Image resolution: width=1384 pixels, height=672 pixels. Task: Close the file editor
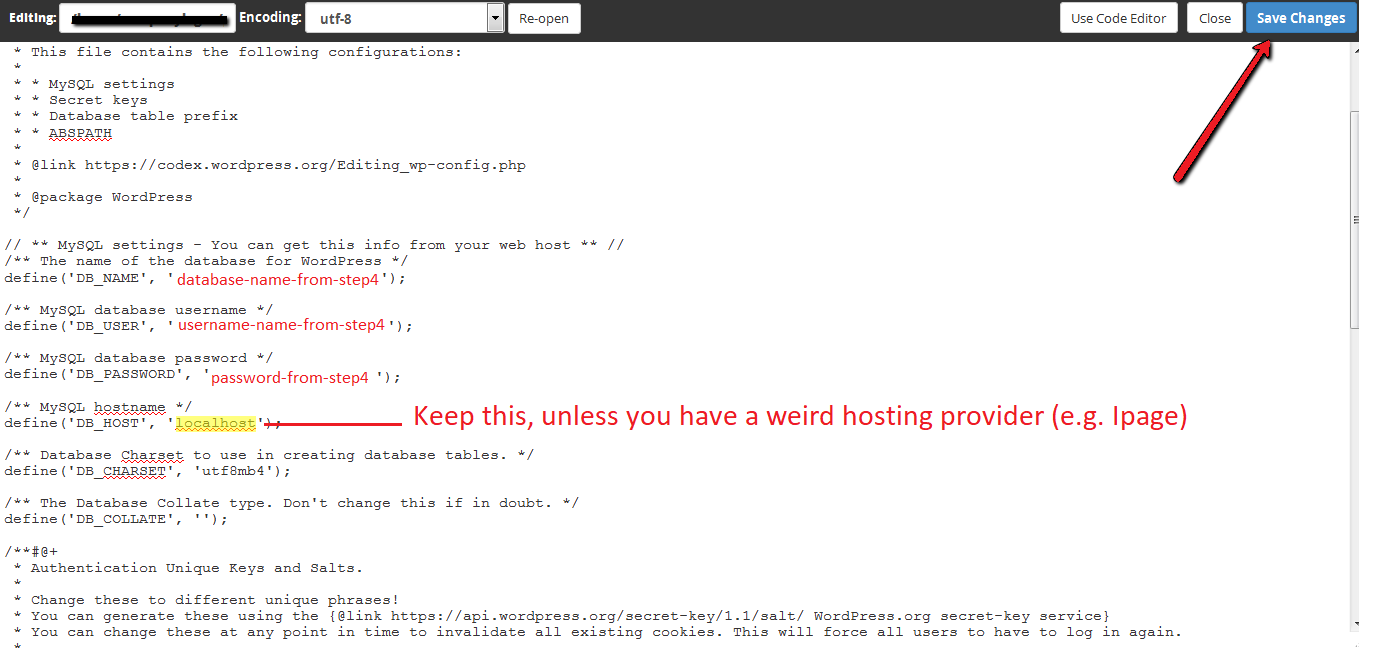1214,17
